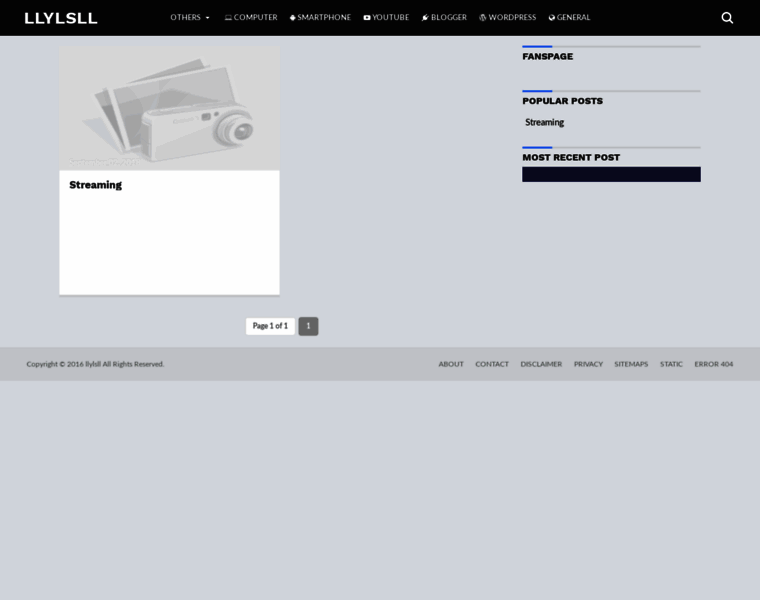760x600 pixels.
Task: Click the plug icon beside Blogger
Action: [425, 18]
